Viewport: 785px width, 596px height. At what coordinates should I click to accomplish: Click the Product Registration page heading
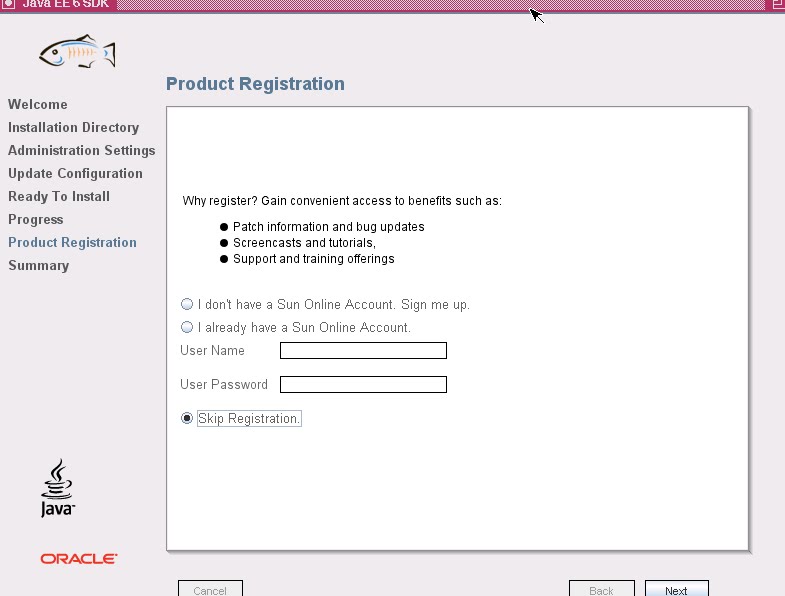point(255,84)
